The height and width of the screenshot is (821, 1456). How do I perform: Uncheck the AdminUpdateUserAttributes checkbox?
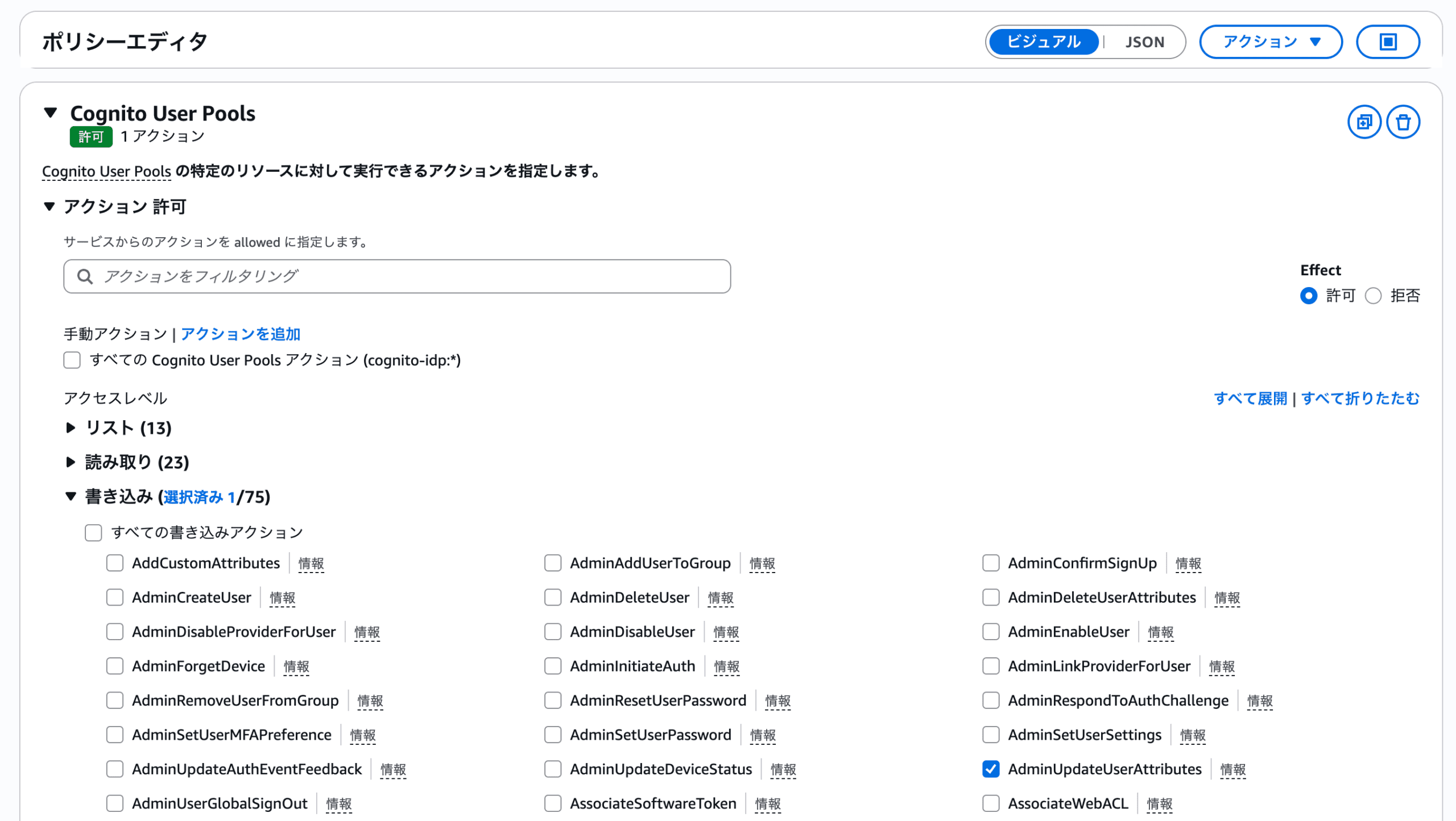coord(991,769)
